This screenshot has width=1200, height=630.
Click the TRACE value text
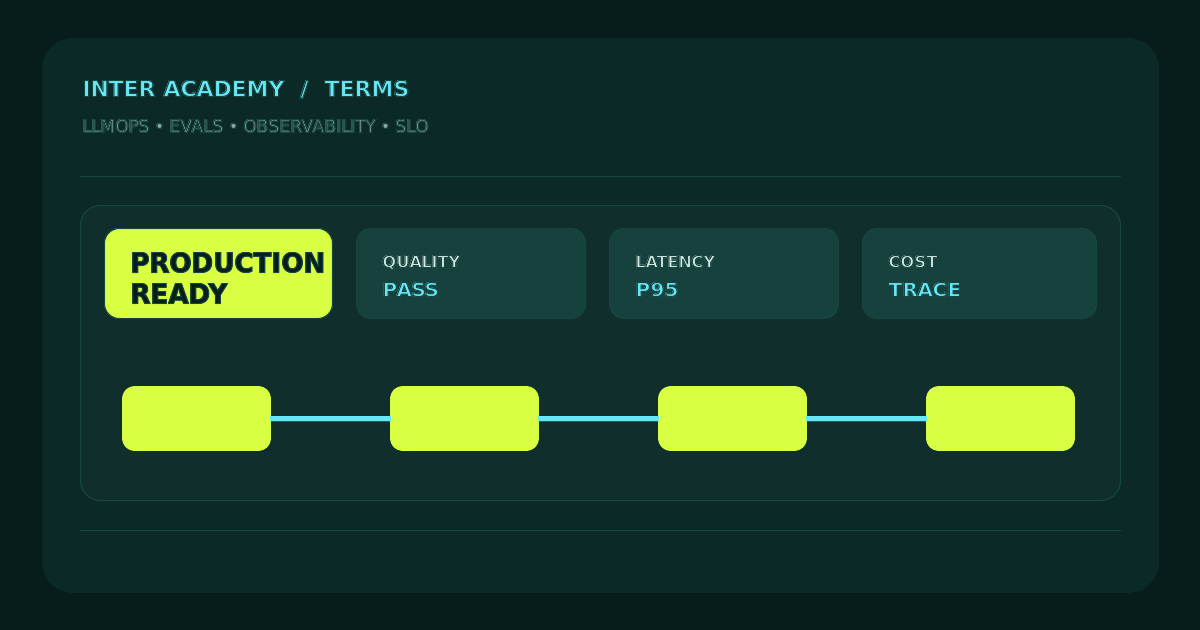(x=925, y=290)
